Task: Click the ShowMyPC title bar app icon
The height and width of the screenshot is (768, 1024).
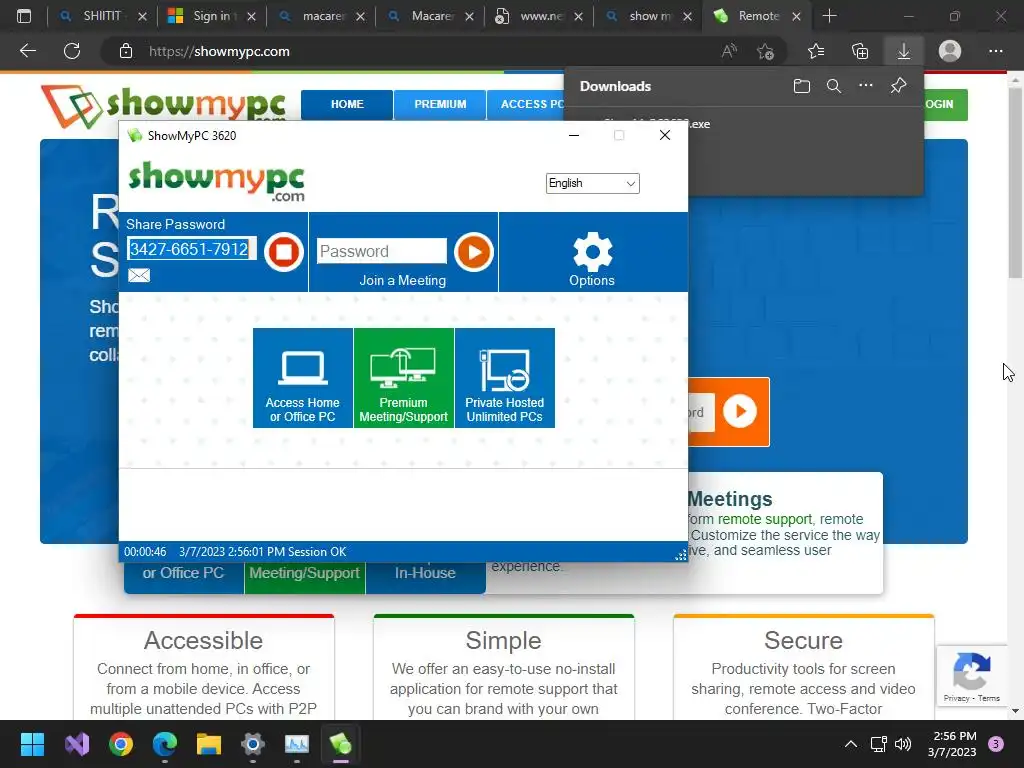Action: (x=135, y=135)
